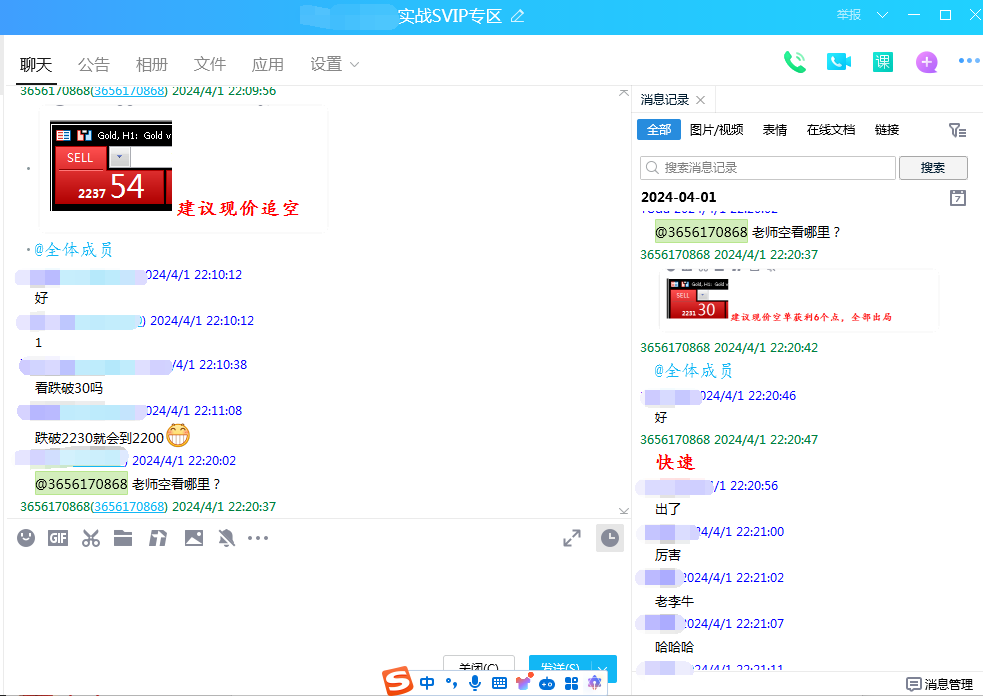Click the 搜索 button
The width and height of the screenshot is (983, 696).
[x=933, y=168]
